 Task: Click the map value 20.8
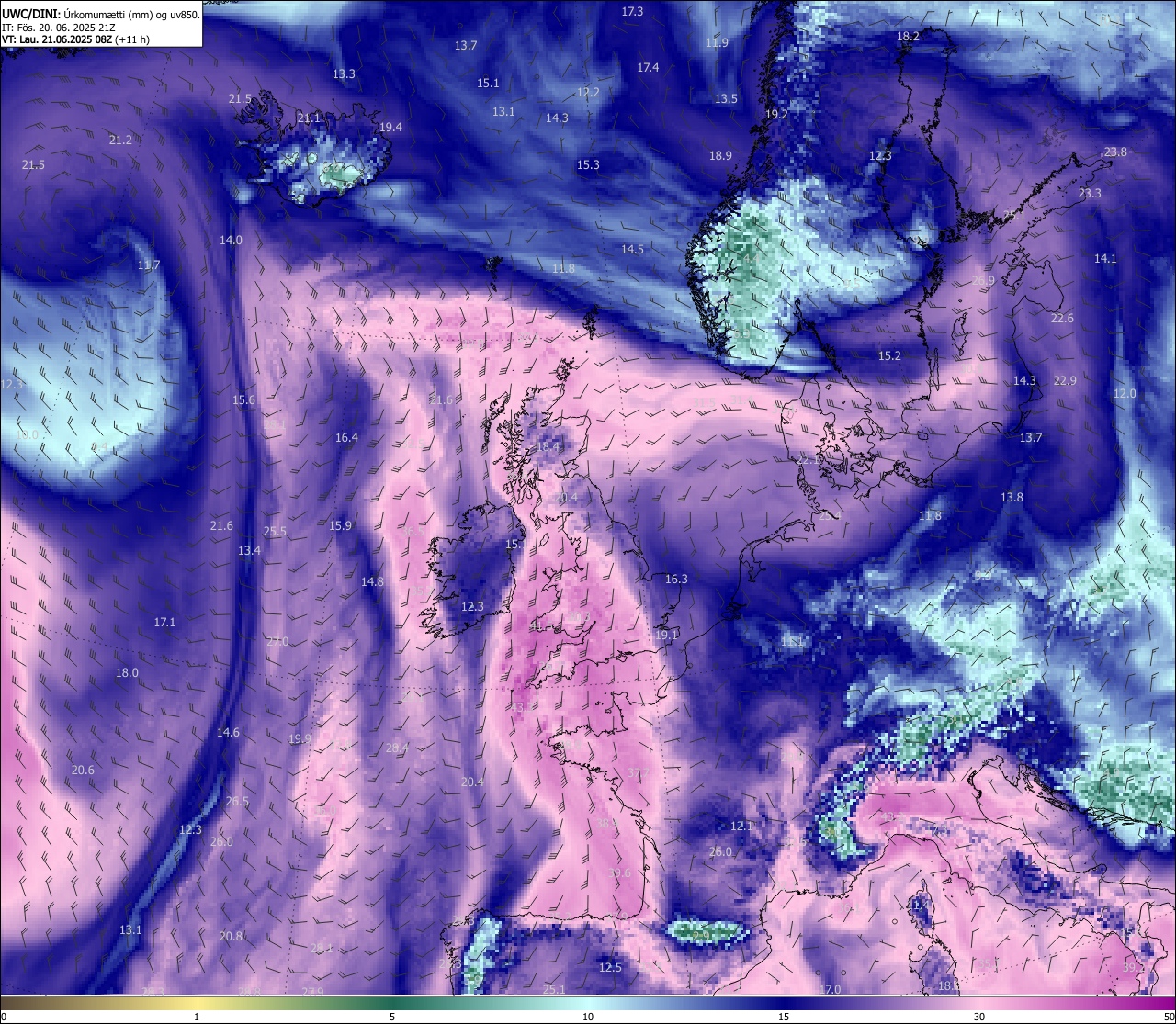232,937
